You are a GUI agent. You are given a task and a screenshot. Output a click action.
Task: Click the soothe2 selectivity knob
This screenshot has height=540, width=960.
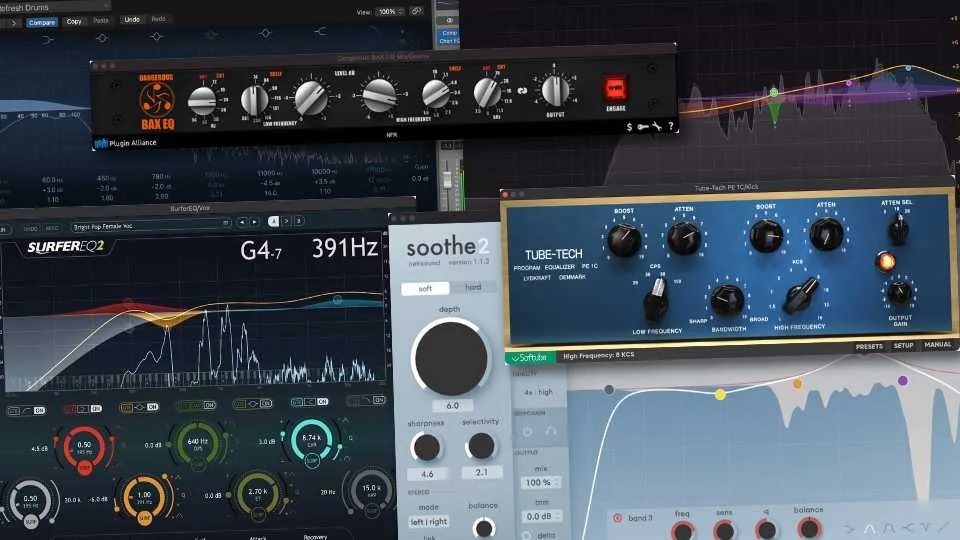481,446
